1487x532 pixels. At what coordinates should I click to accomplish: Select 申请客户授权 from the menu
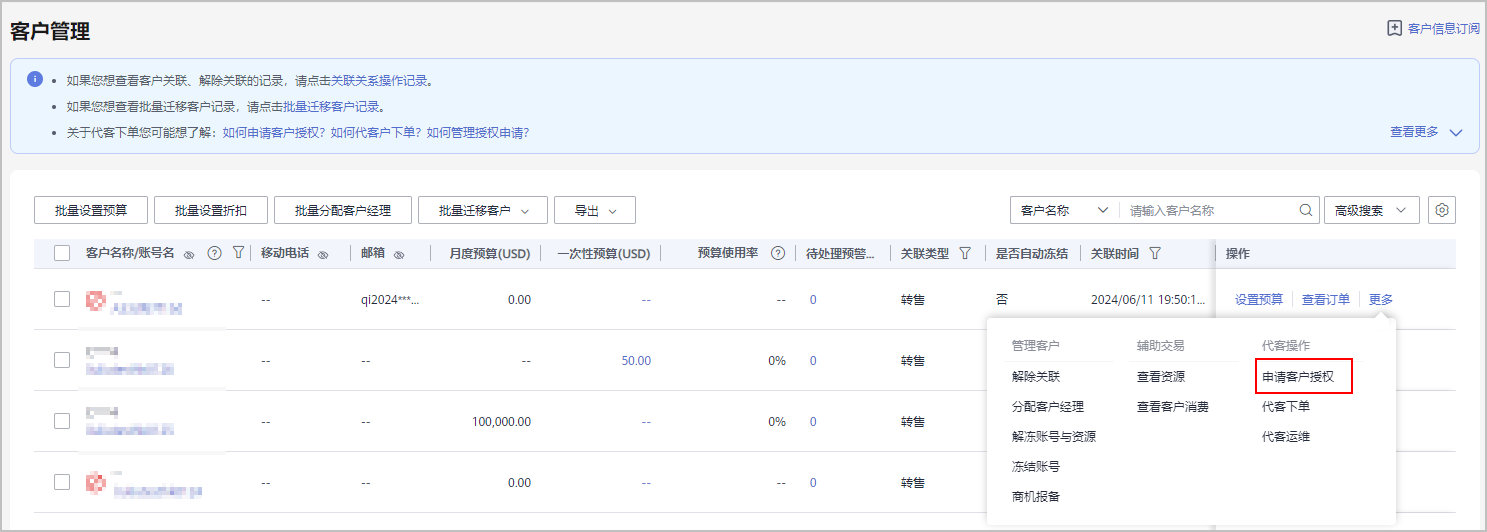pos(1305,377)
